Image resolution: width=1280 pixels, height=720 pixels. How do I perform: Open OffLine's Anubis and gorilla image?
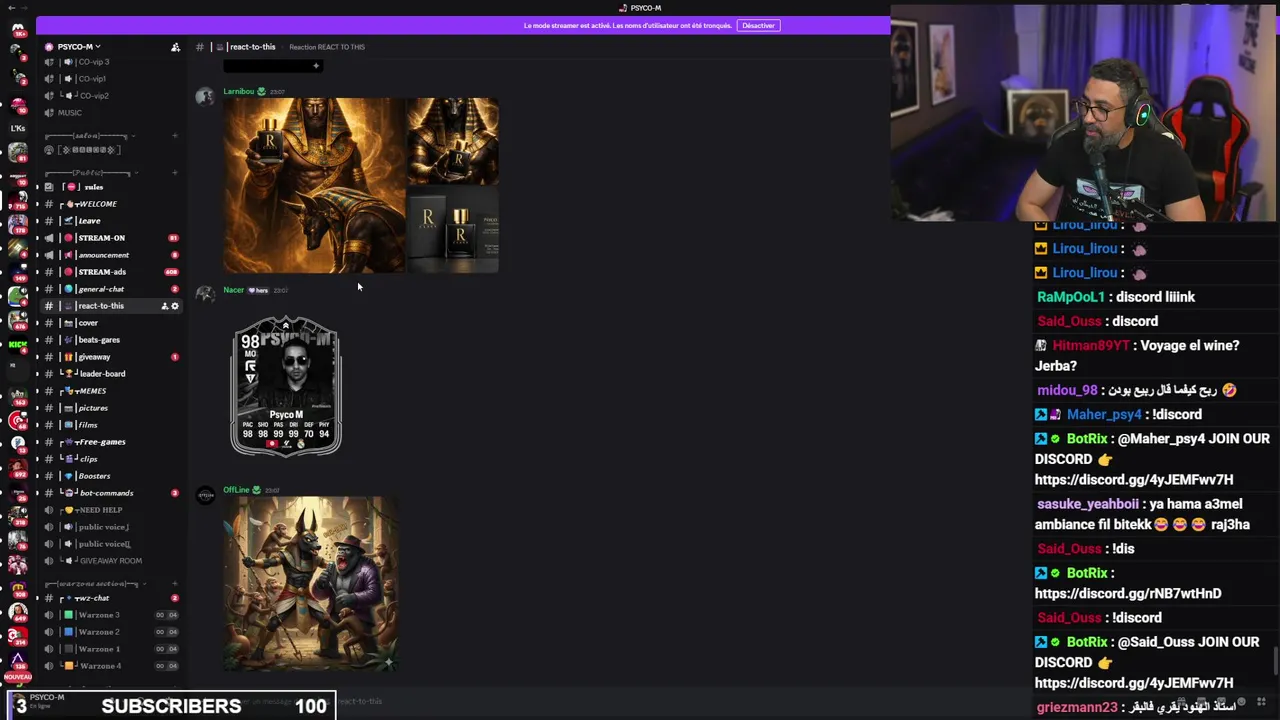click(x=310, y=584)
